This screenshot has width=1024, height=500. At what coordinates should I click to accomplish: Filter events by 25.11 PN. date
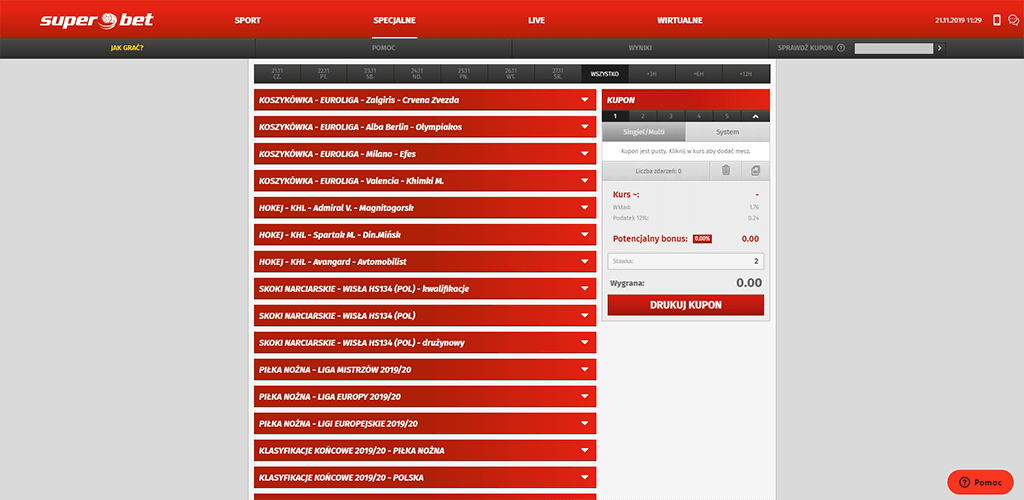click(464, 74)
